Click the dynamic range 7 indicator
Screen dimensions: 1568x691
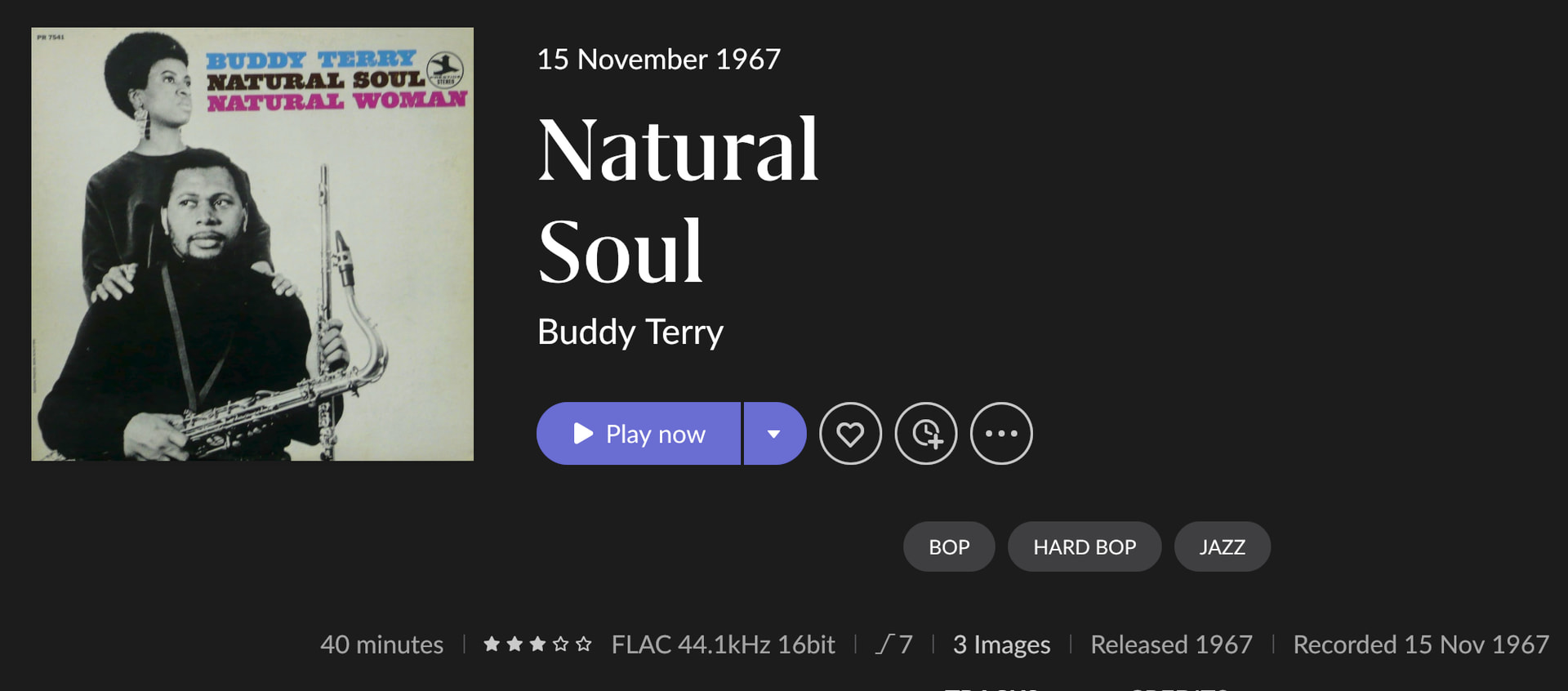click(x=894, y=644)
